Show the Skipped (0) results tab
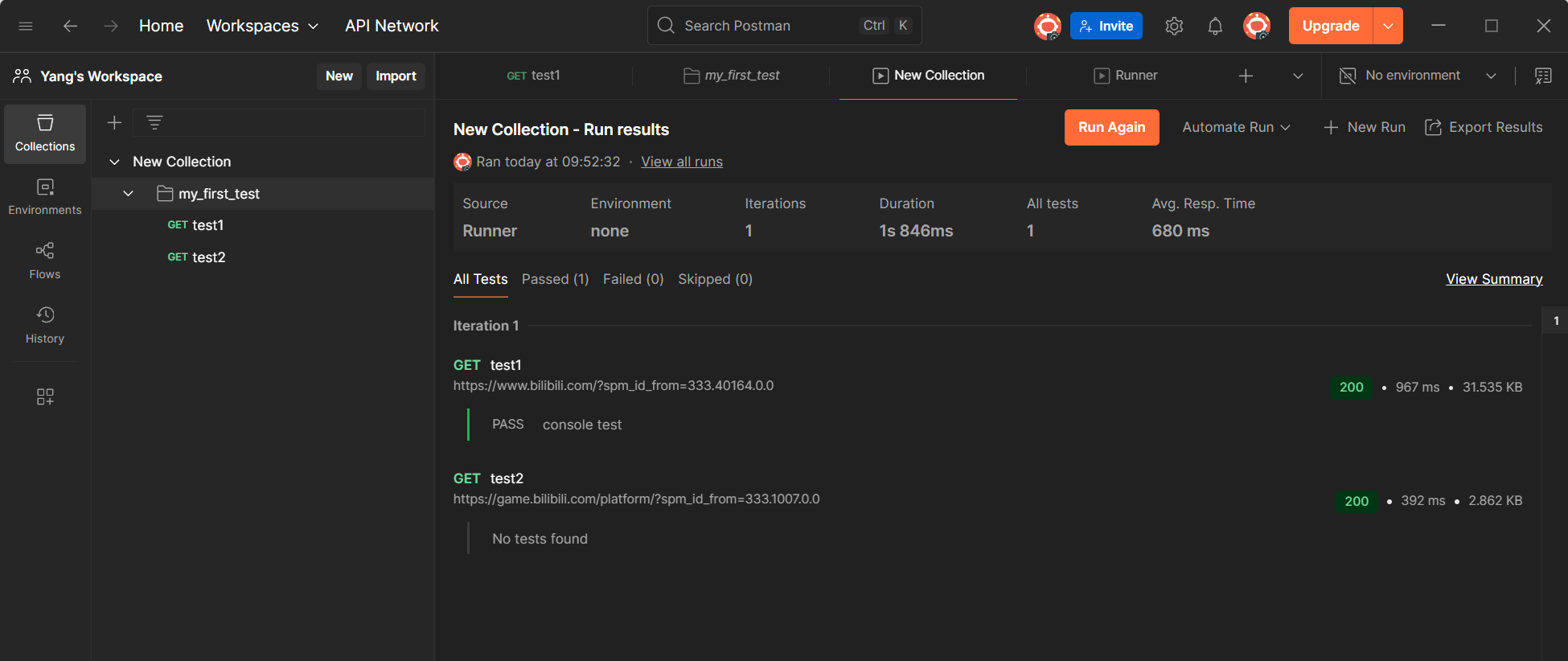Viewport: 1568px width, 661px height. pyautogui.click(x=715, y=279)
